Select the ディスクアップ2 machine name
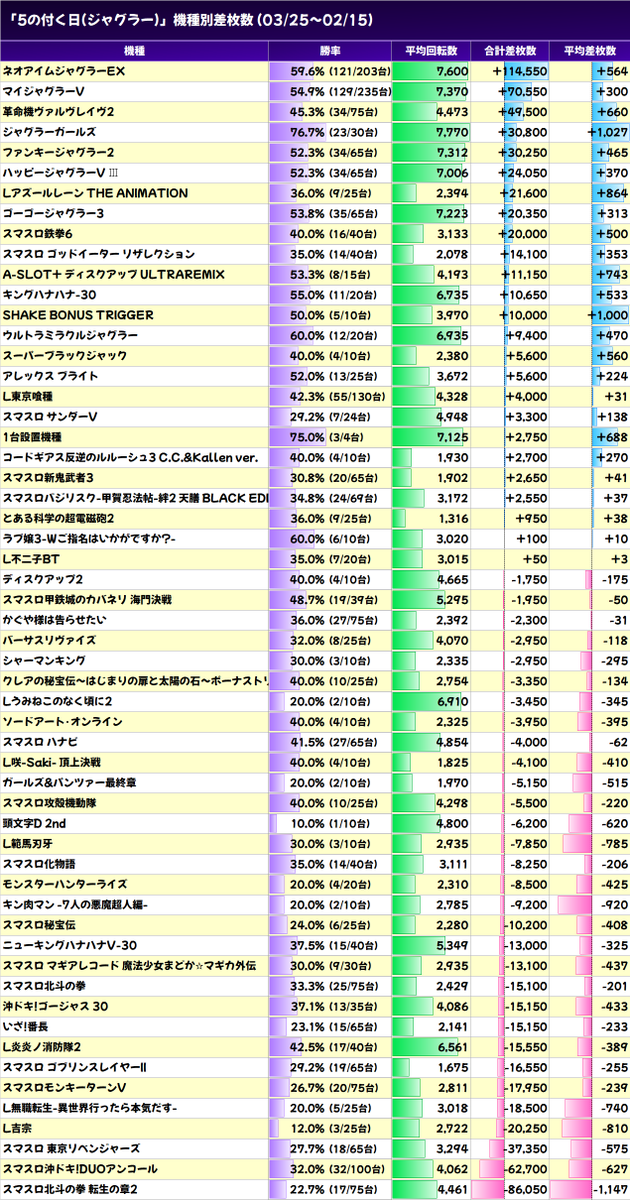The image size is (630, 1200). point(43,578)
